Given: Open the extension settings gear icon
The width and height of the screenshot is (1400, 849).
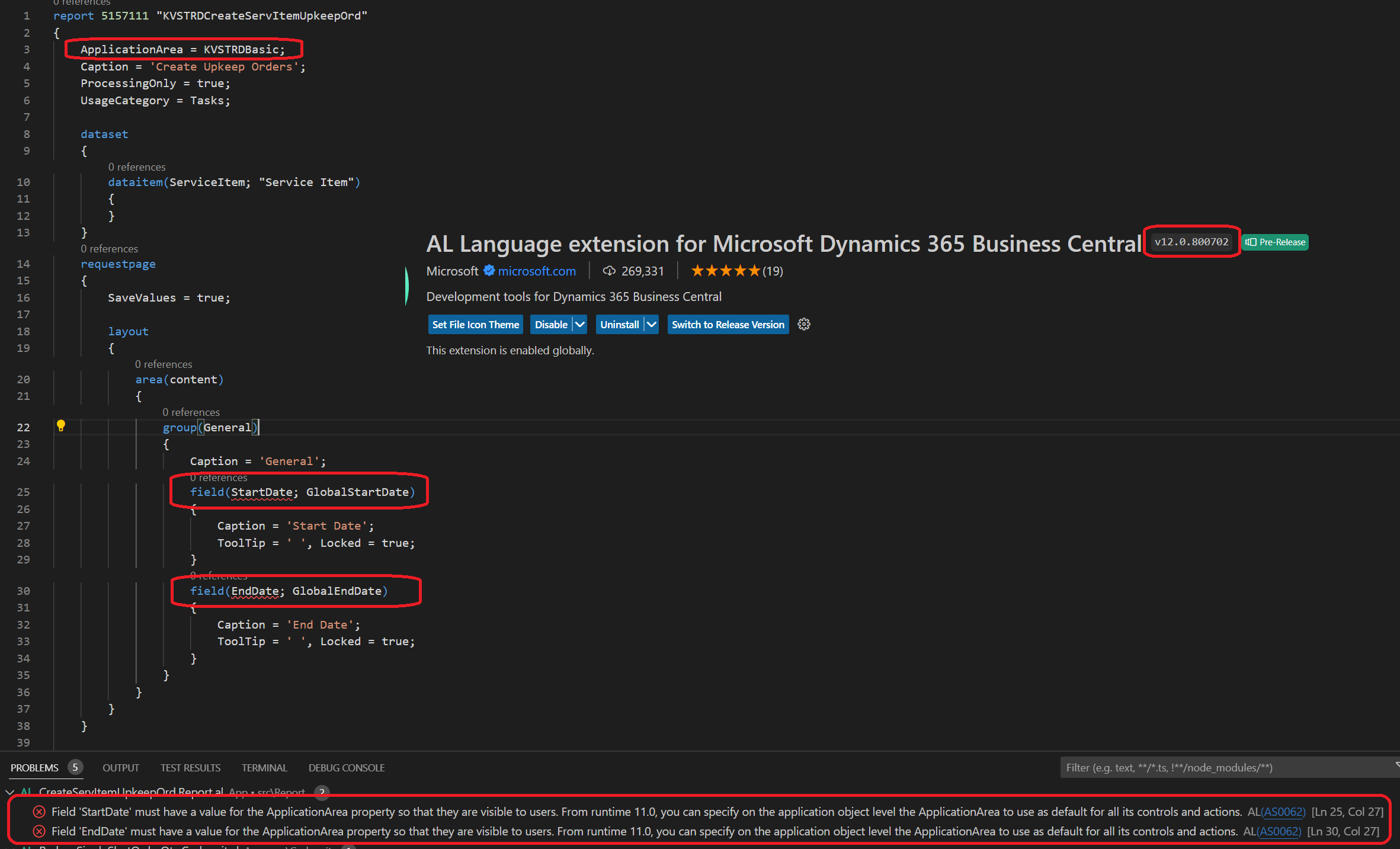Looking at the screenshot, I should point(803,324).
